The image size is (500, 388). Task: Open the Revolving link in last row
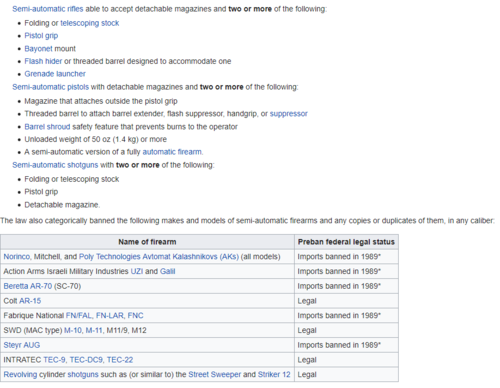pyautogui.click(x=20, y=374)
